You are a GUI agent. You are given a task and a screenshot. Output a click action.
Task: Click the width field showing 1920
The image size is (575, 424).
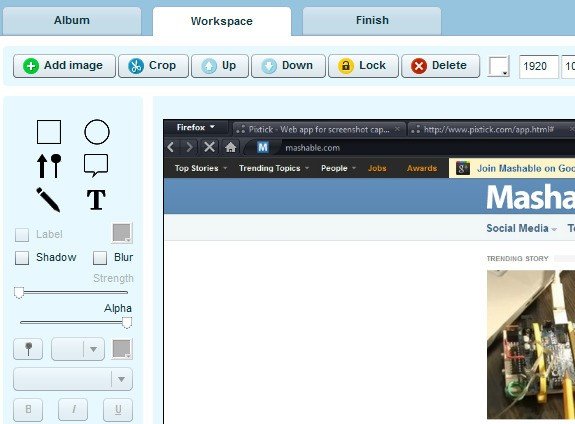(539, 66)
